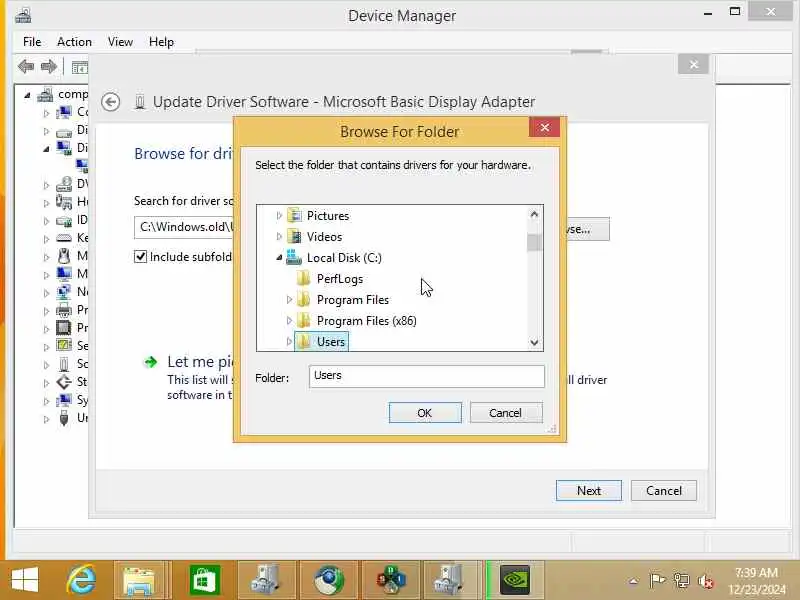Screen dimensions: 800x600
Task: Click Device Manager toolbar forward arrow
Action: [48, 66]
